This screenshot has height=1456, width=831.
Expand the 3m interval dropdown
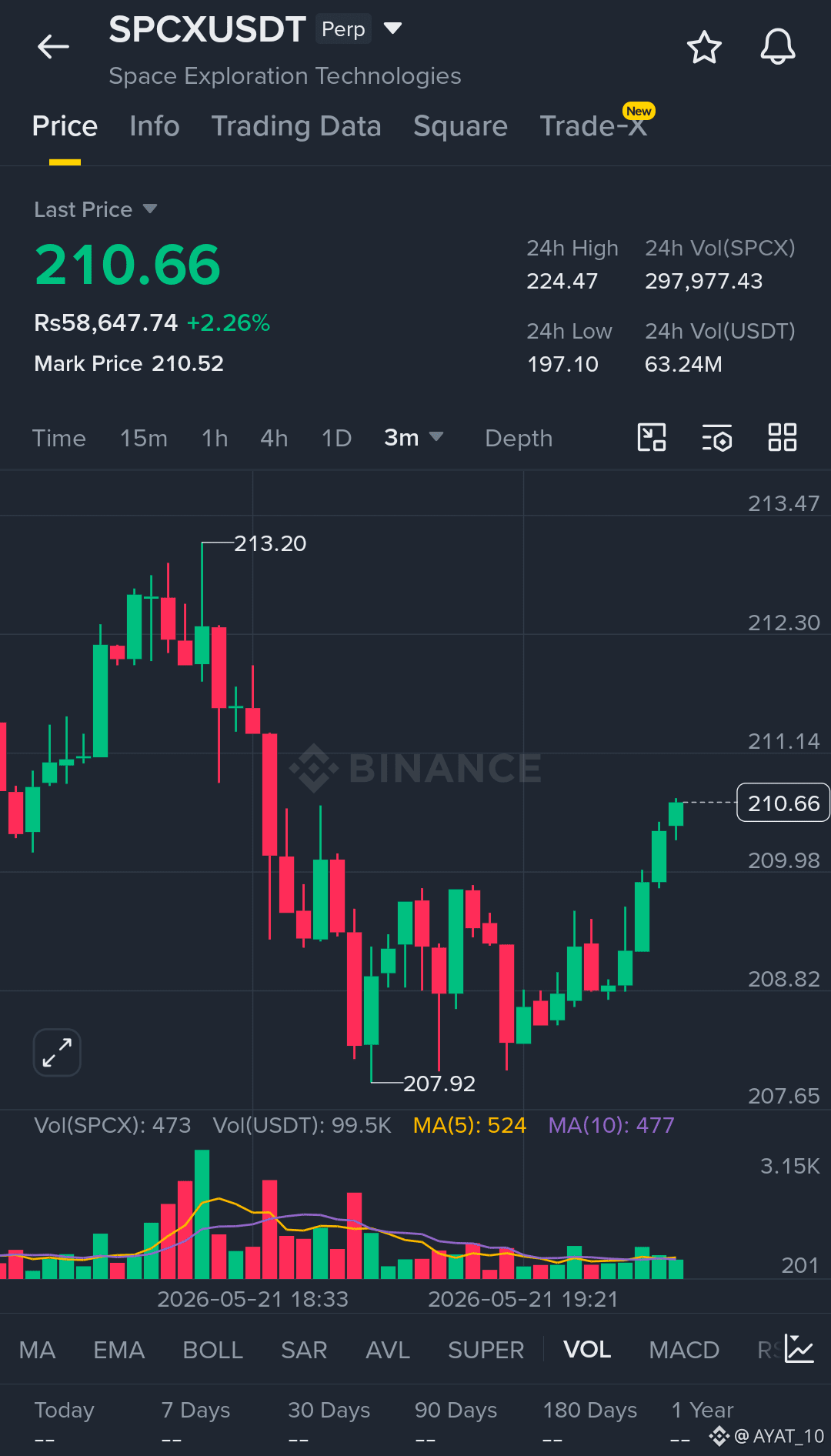[x=436, y=437]
